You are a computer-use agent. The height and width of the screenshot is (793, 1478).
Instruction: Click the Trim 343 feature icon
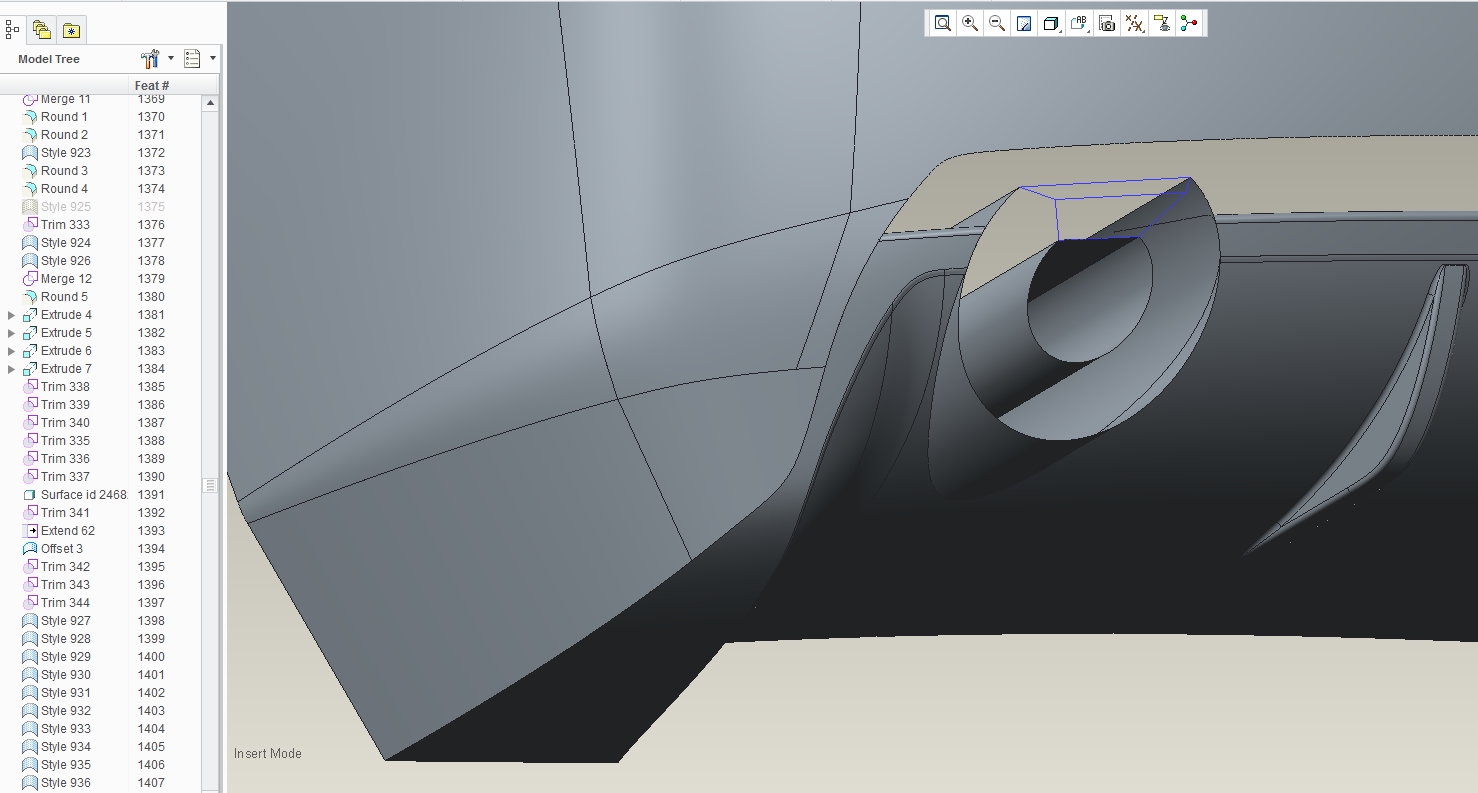point(30,585)
